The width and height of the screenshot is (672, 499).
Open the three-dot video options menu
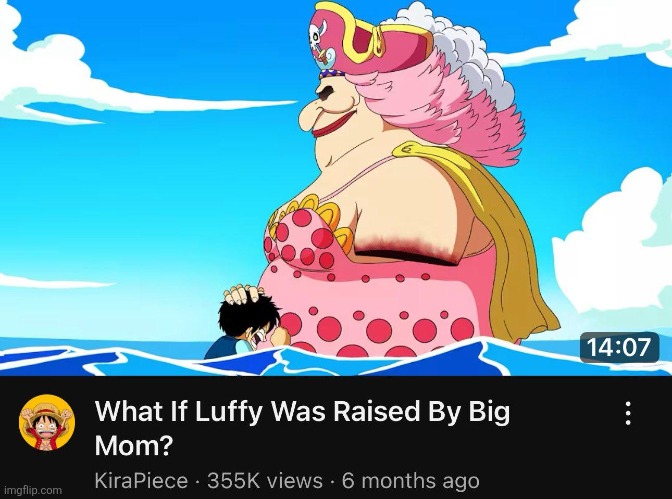(628, 413)
